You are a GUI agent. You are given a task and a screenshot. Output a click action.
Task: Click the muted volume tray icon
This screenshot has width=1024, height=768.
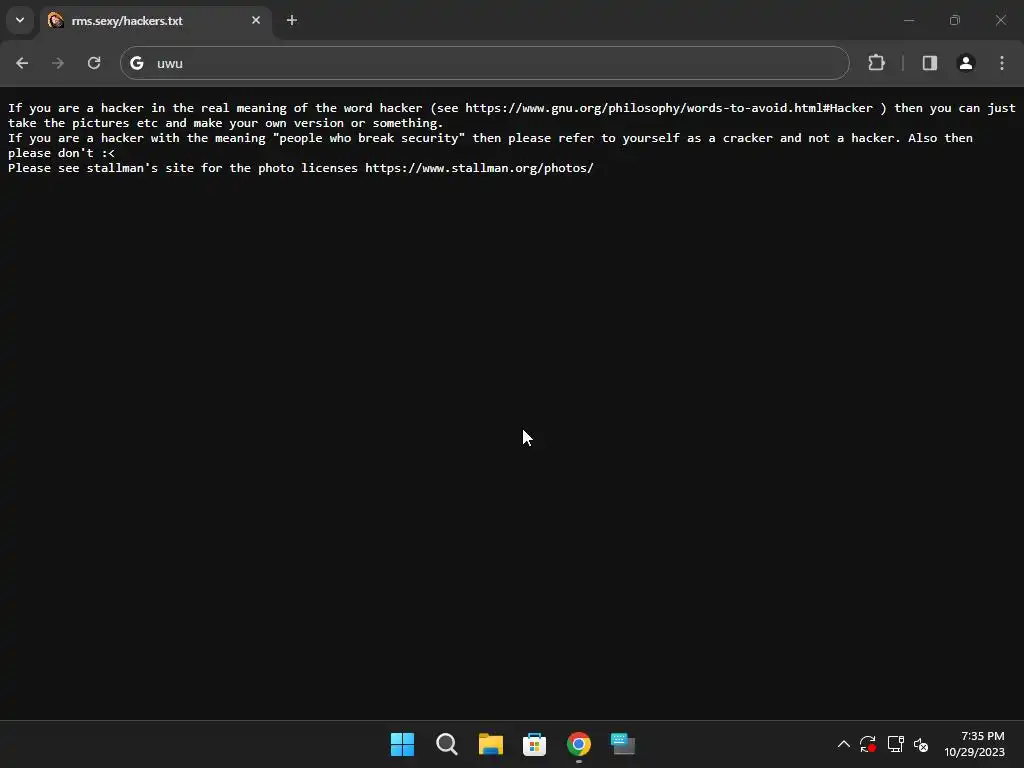tap(921, 744)
